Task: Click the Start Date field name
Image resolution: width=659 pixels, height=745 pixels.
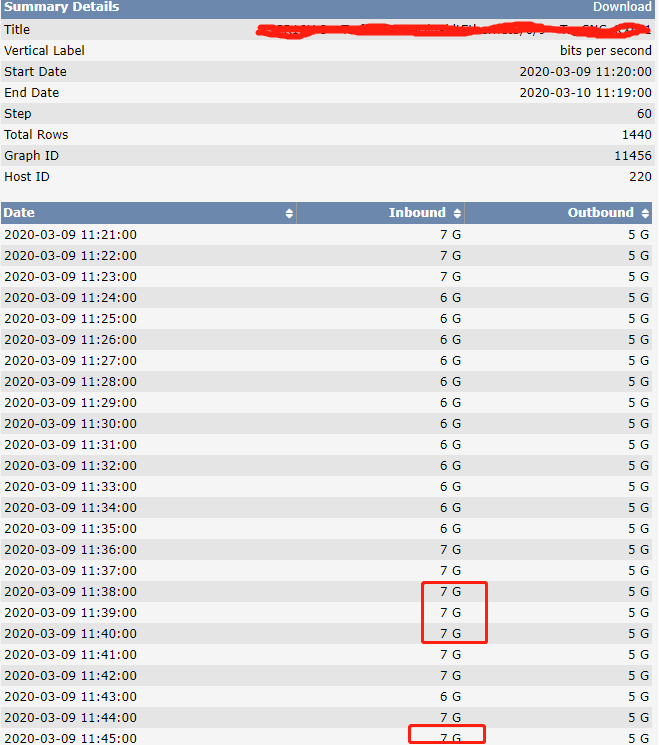Action: pos(36,72)
